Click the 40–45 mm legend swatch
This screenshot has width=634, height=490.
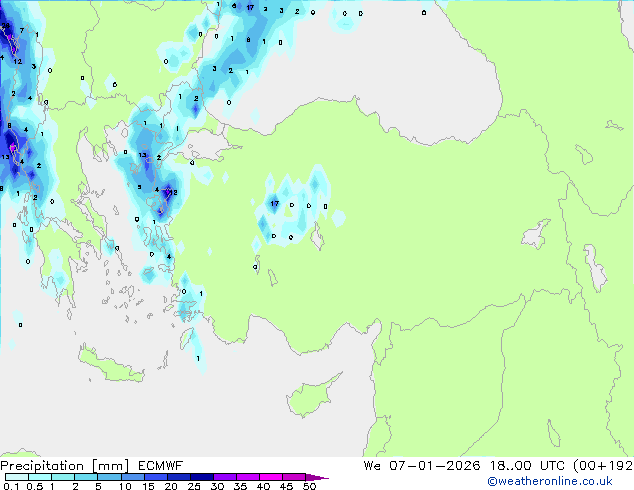(271, 477)
